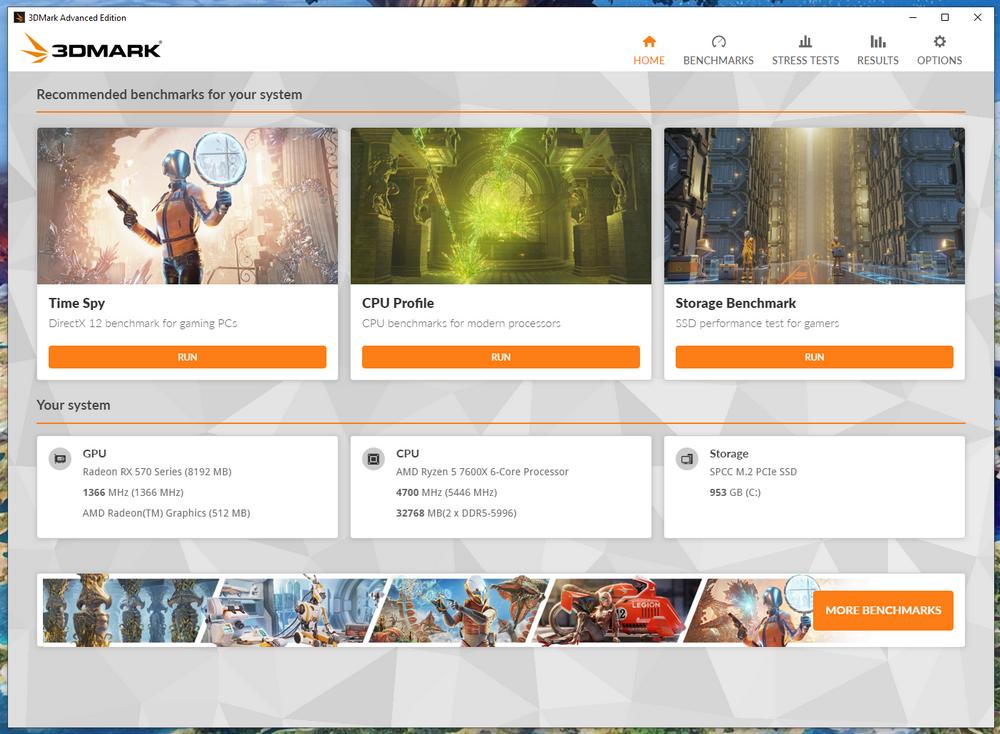The width and height of the screenshot is (1000, 734).
Task: Click the red Legion bike banner image
Action: pos(619,610)
